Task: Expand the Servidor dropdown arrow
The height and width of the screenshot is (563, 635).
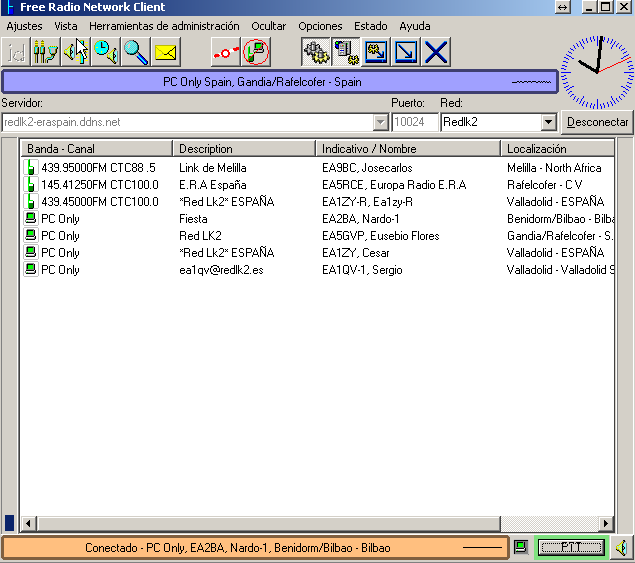Action: tap(381, 122)
